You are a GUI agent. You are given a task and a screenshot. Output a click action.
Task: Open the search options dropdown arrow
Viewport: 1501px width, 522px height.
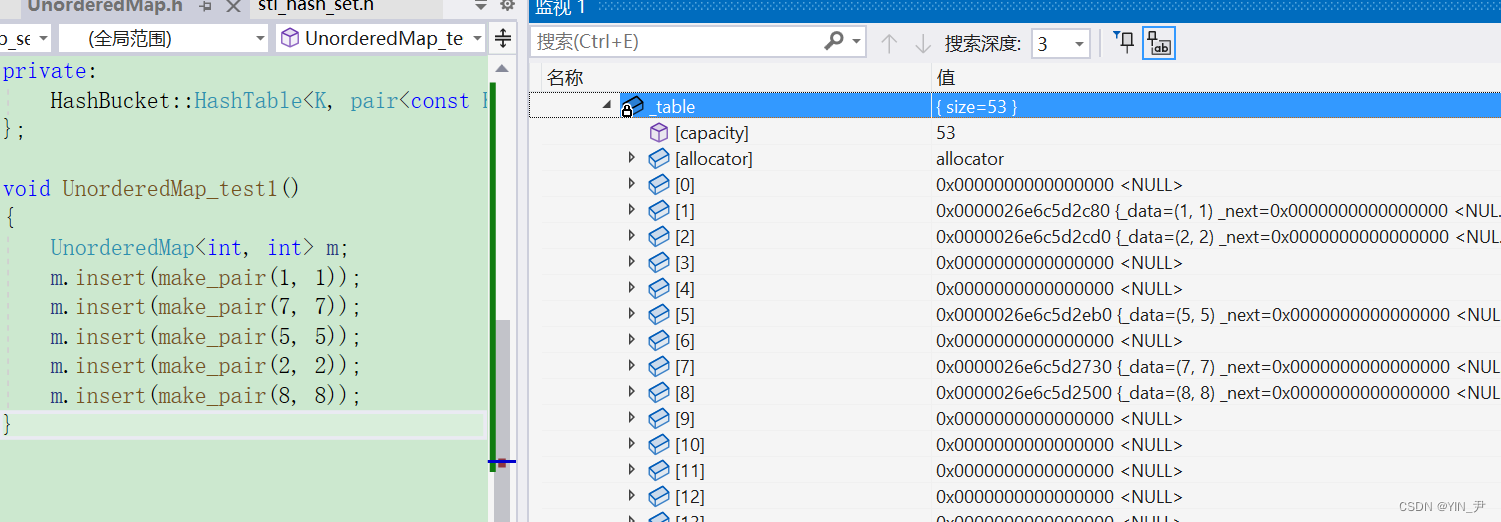pyautogui.click(x=857, y=42)
